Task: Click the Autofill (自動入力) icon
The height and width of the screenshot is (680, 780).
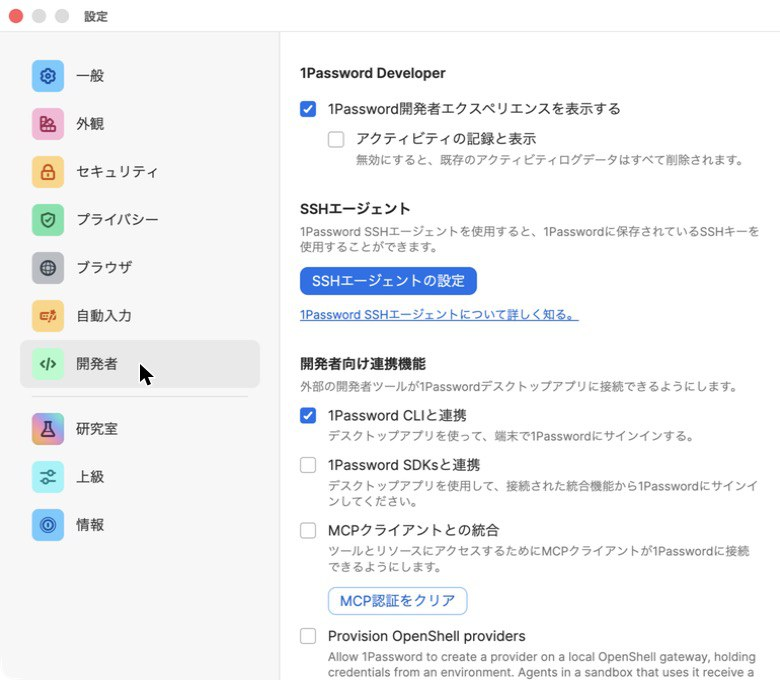Action: [x=48, y=316]
